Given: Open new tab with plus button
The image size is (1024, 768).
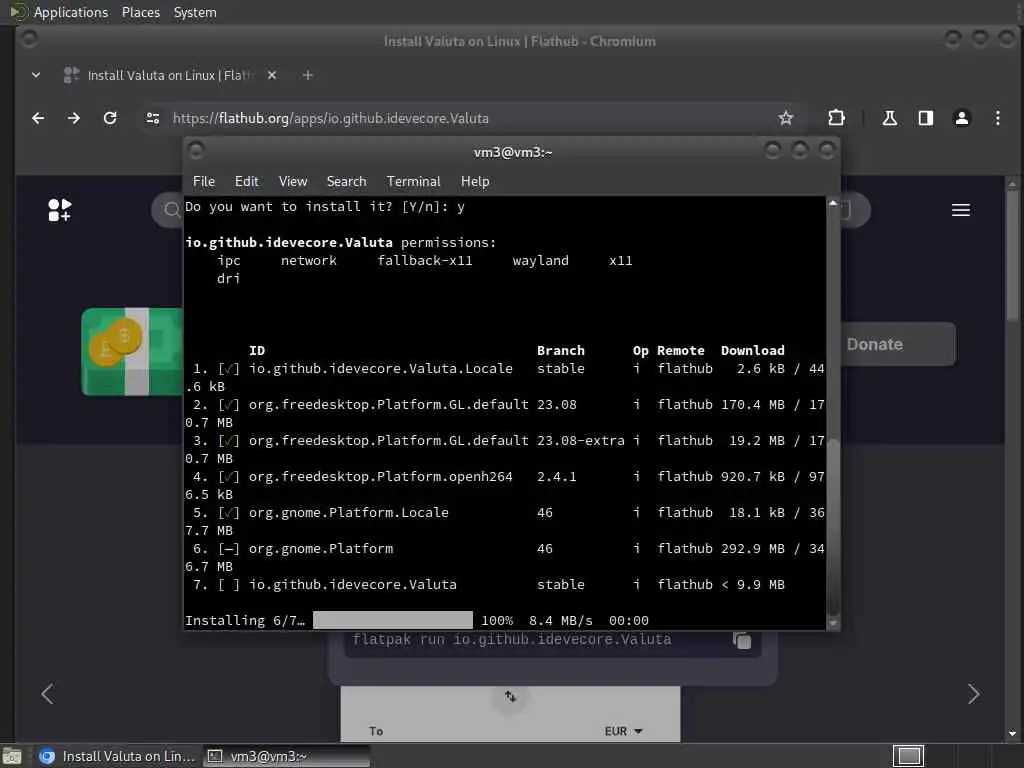Looking at the screenshot, I should tap(308, 76).
